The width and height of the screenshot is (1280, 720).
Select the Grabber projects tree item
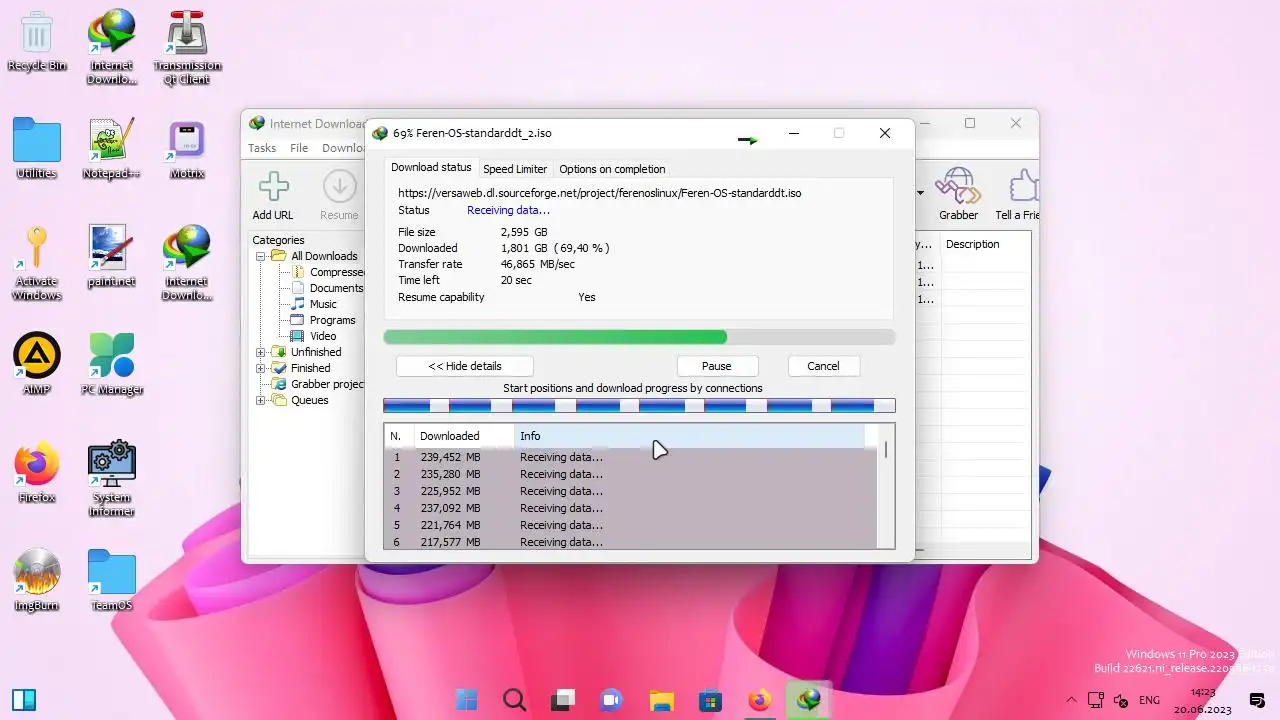(x=326, y=384)
